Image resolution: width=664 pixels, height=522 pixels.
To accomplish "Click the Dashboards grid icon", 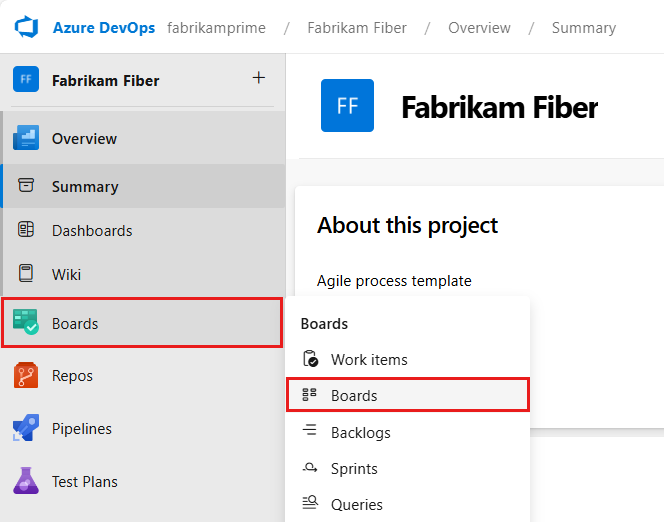I will point(26,229).
